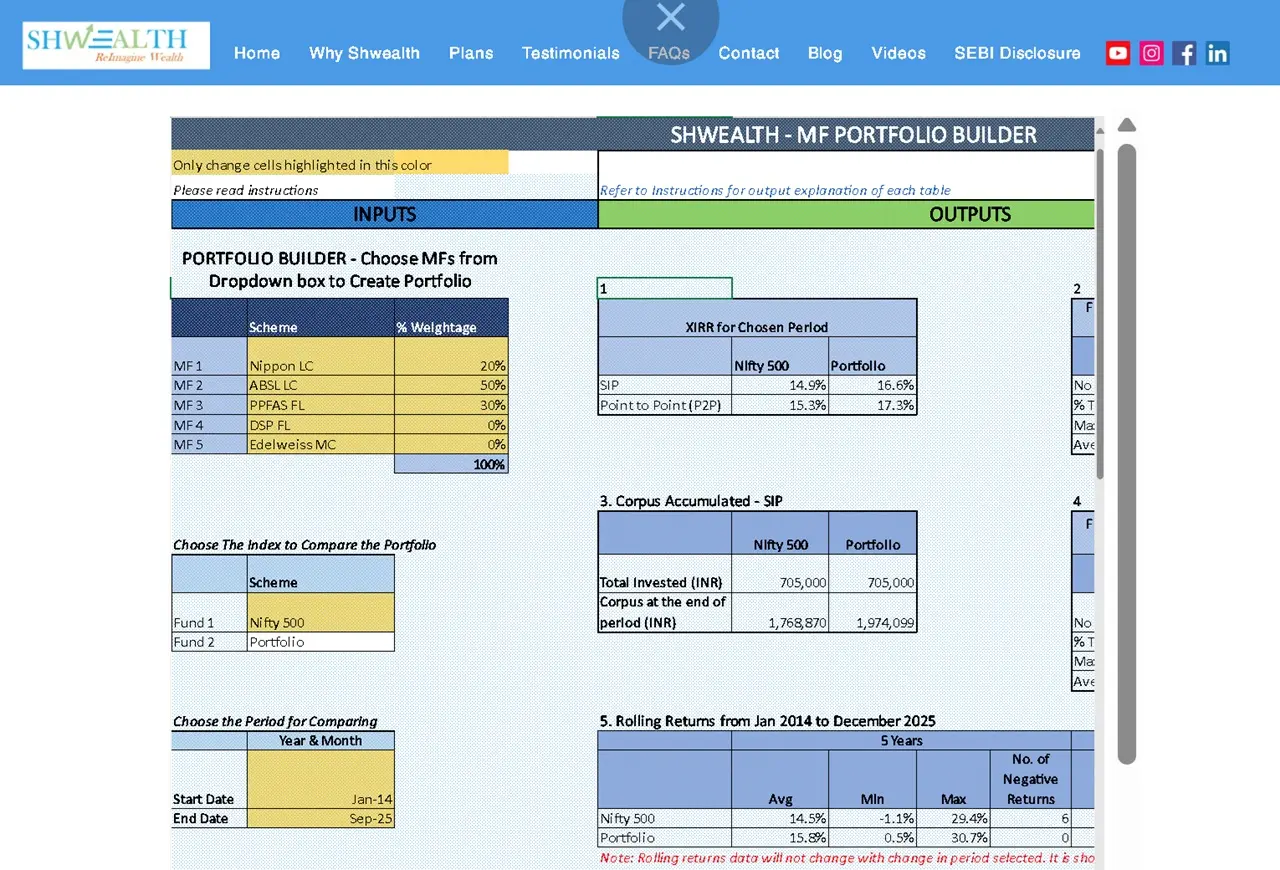
Task: Open the MF 2 dropdown showing ABSL LC
Action: [320, 385]
